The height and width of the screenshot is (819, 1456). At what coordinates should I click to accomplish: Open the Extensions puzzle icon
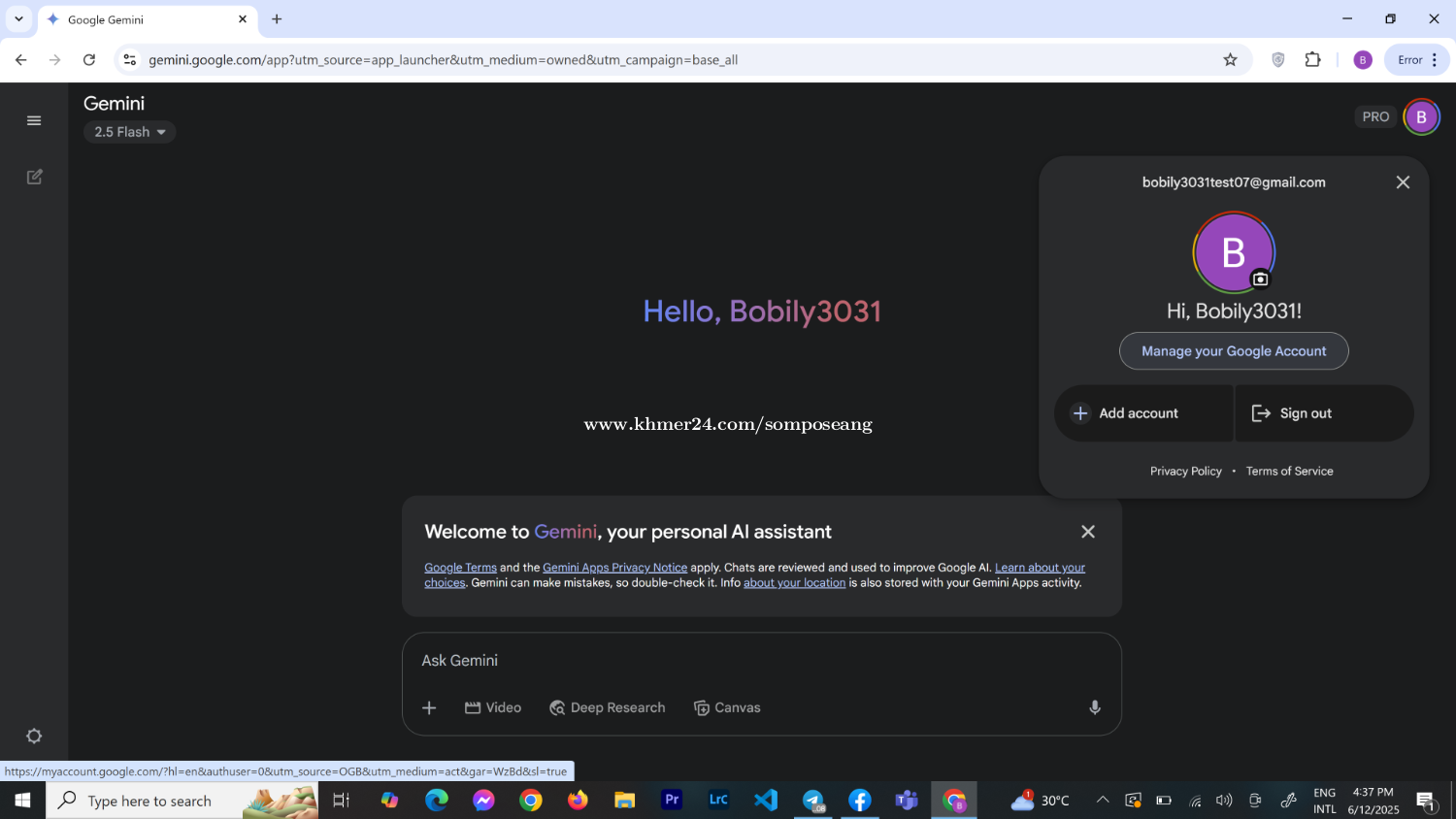1312,60
